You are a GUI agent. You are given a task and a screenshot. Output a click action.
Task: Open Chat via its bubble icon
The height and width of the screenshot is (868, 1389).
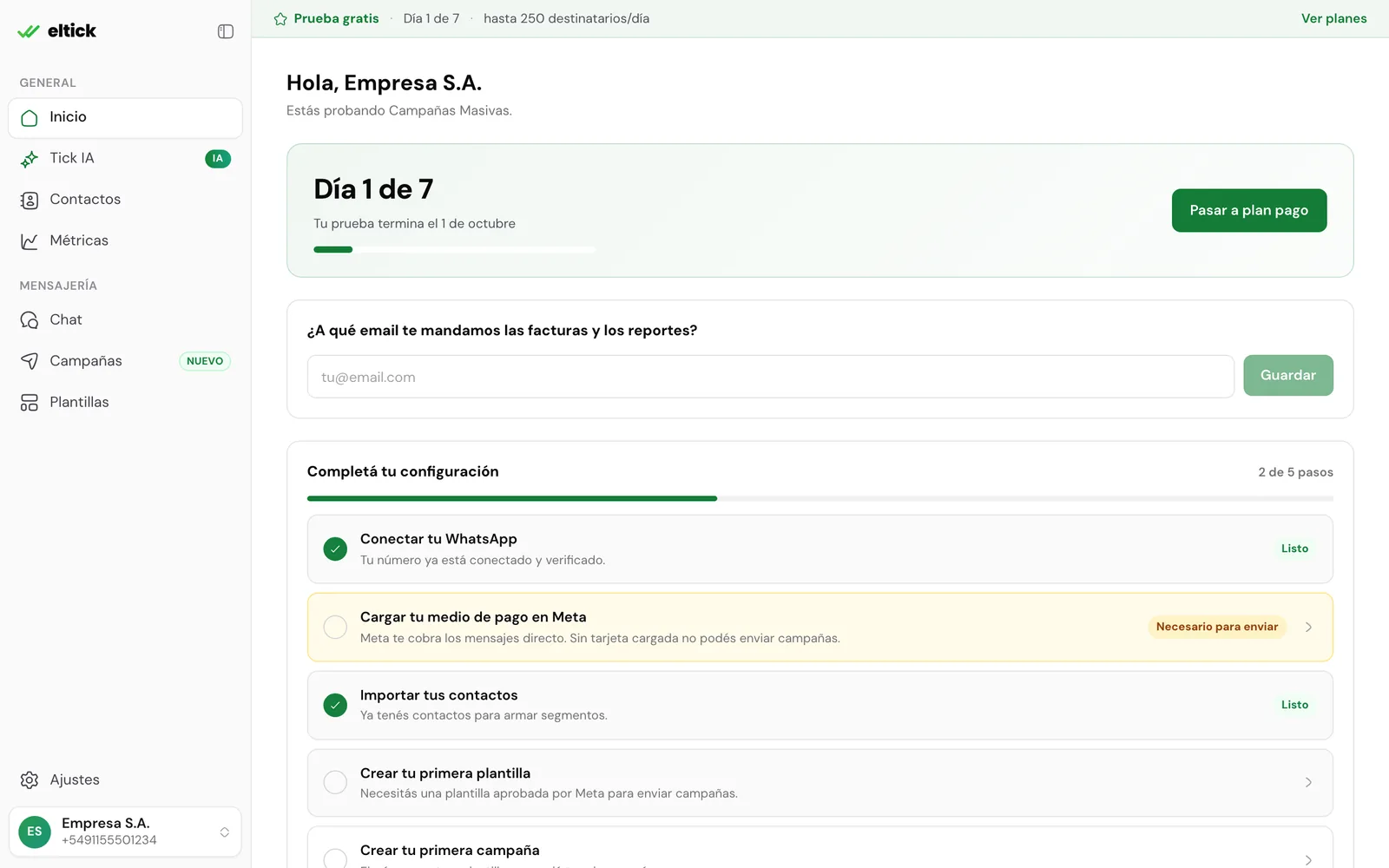(x=30, y=320)
